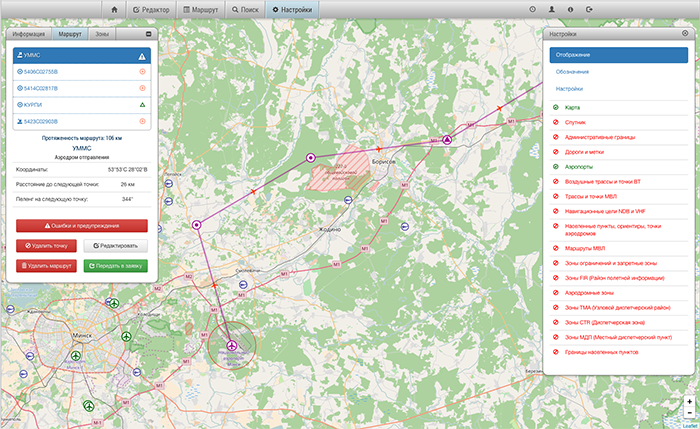Click the Передать в заявку button
The width and height of the screenshot is (700, 429).
point(115,267)
